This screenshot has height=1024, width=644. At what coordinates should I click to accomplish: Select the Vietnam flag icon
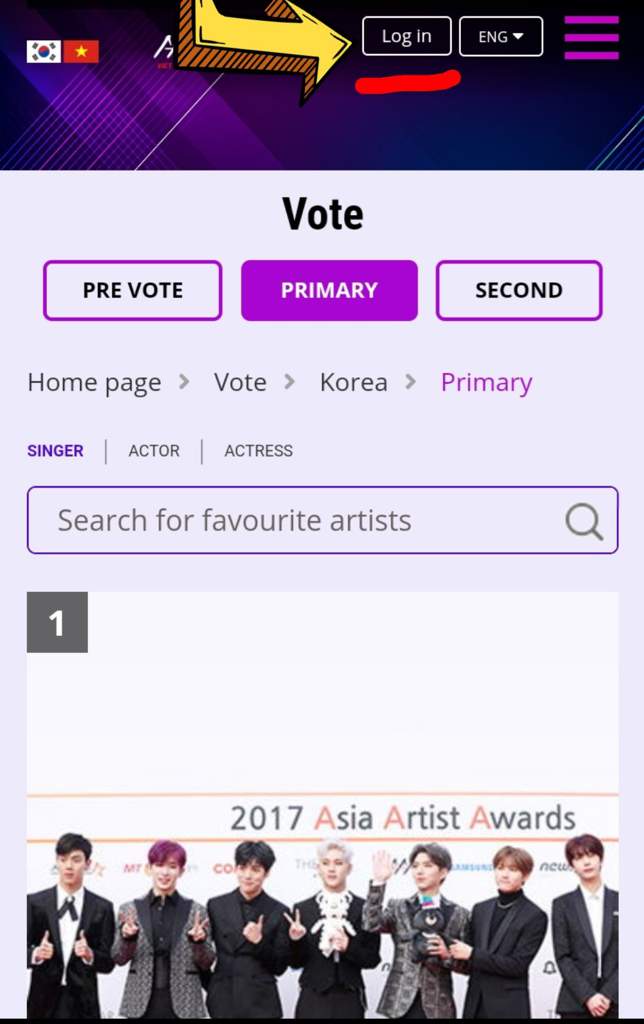(81, 52)
